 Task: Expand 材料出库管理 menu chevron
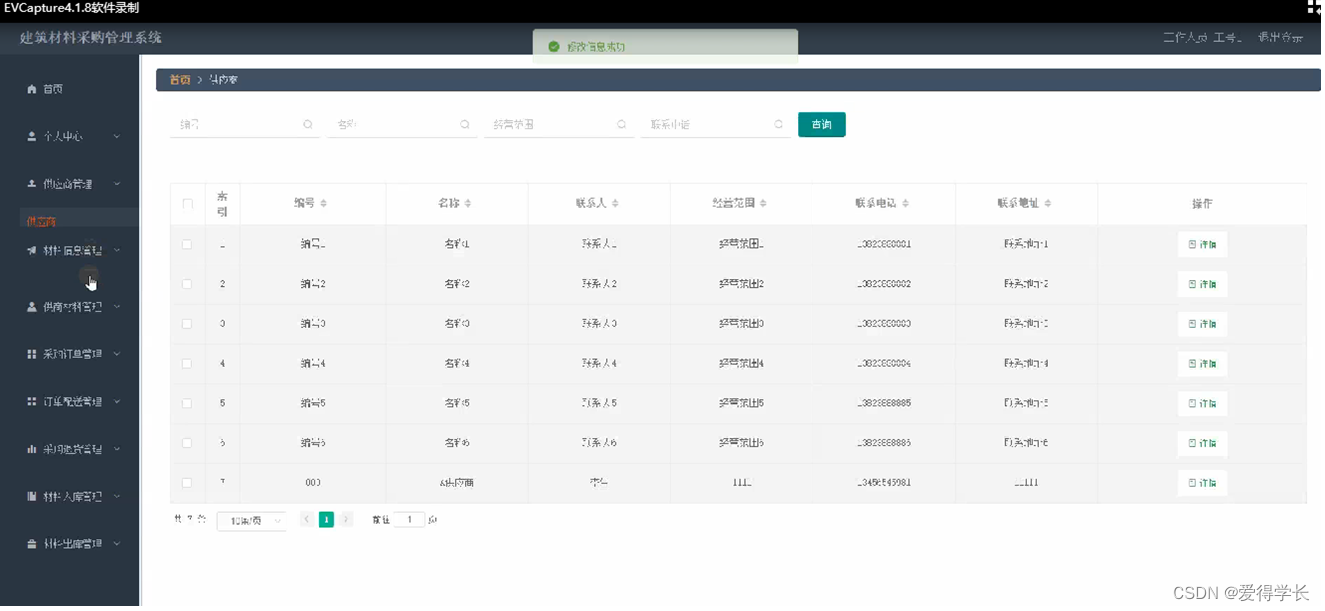click(x=117, y=544)
